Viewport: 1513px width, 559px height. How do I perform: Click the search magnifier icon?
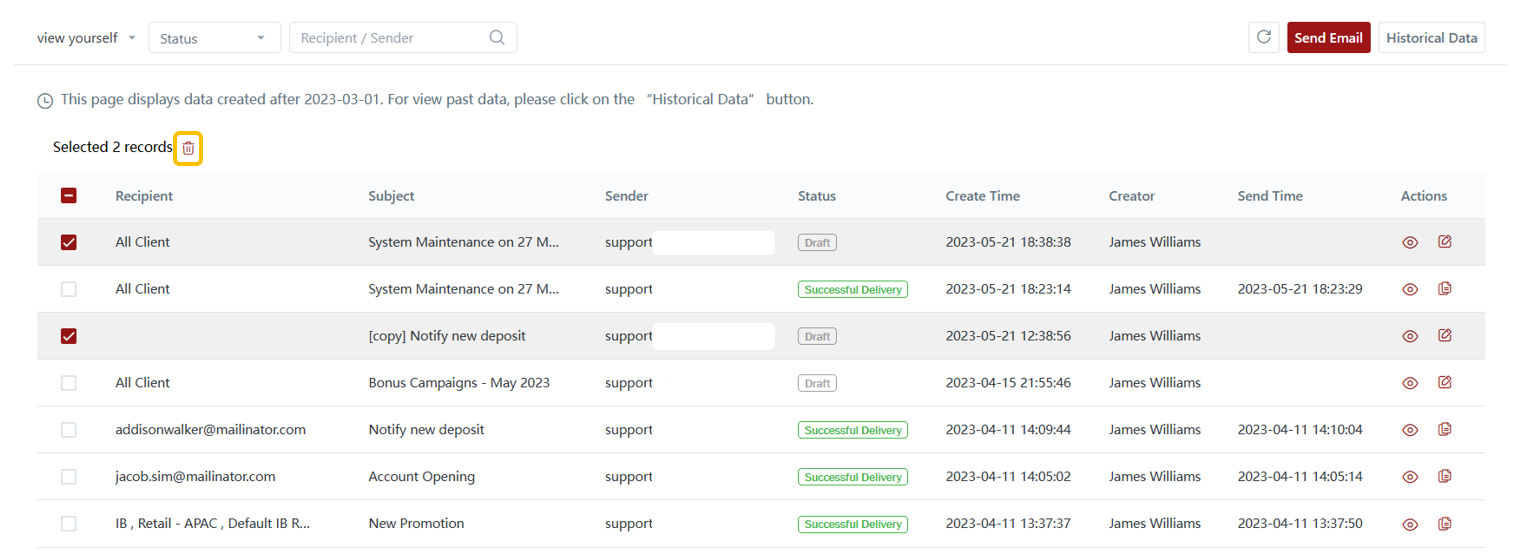497,38
